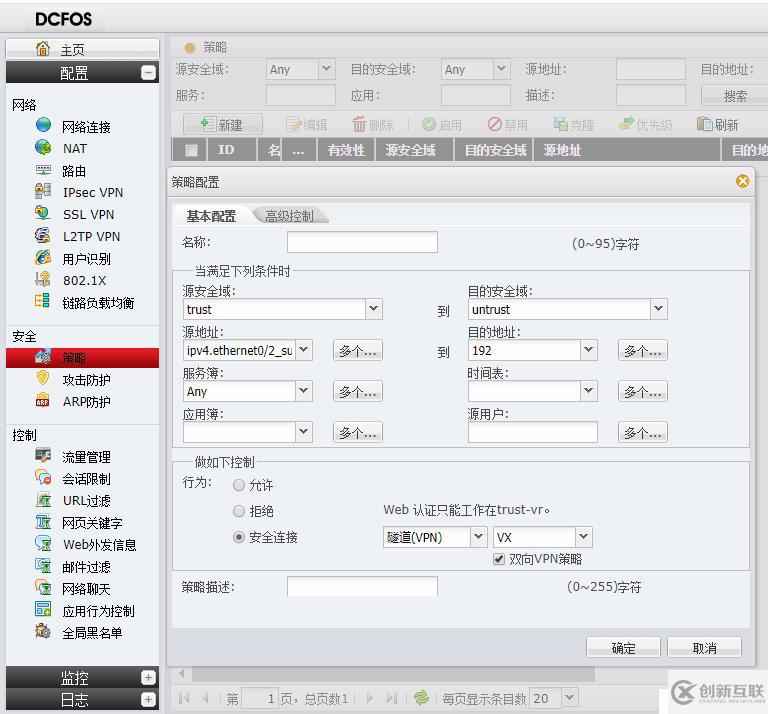Open 网络连接 globe icon in sidebar
The height and width of the screenshot is (714, 768).
(x=43, y=126)
